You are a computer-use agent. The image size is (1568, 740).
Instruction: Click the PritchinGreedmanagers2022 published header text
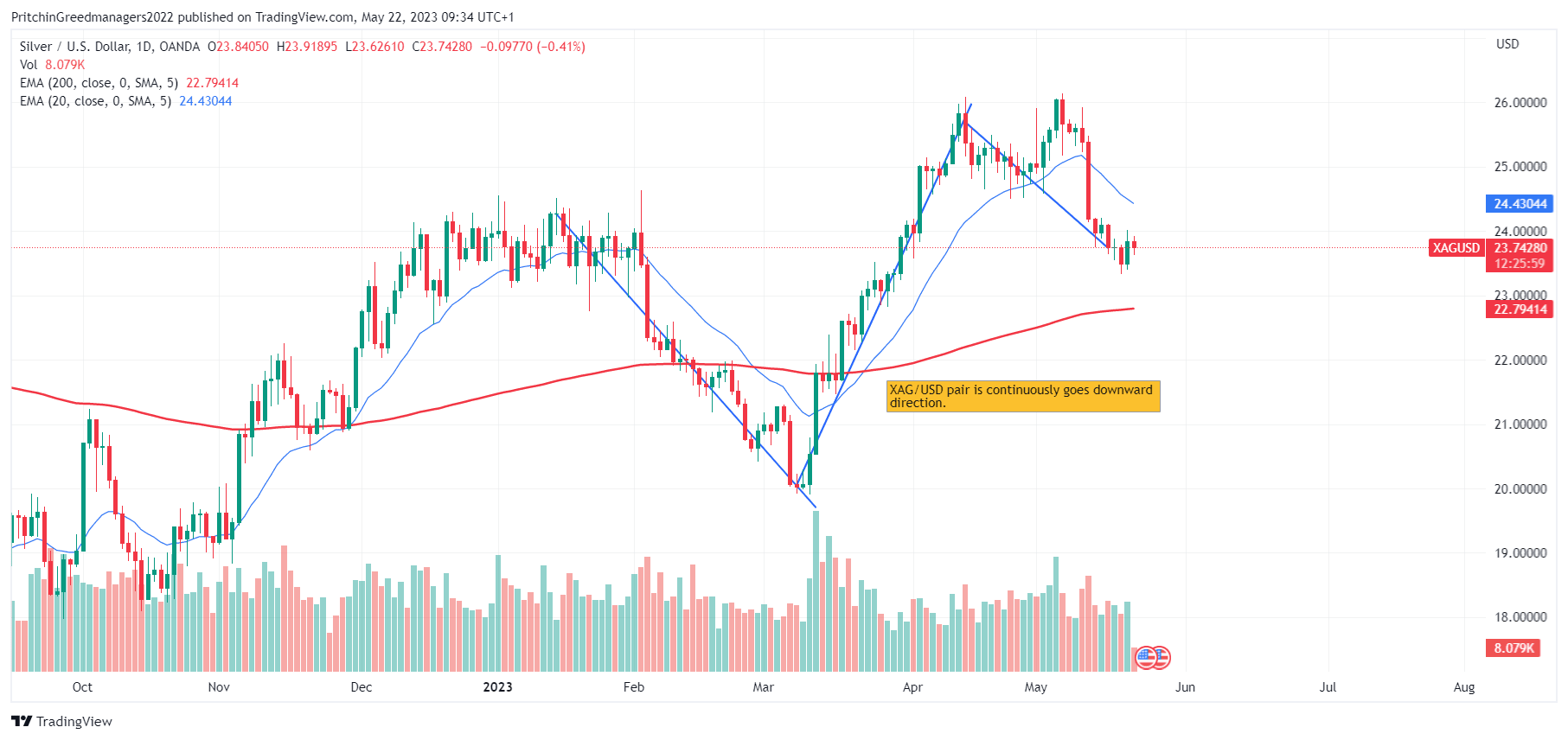tap(263, 17)
